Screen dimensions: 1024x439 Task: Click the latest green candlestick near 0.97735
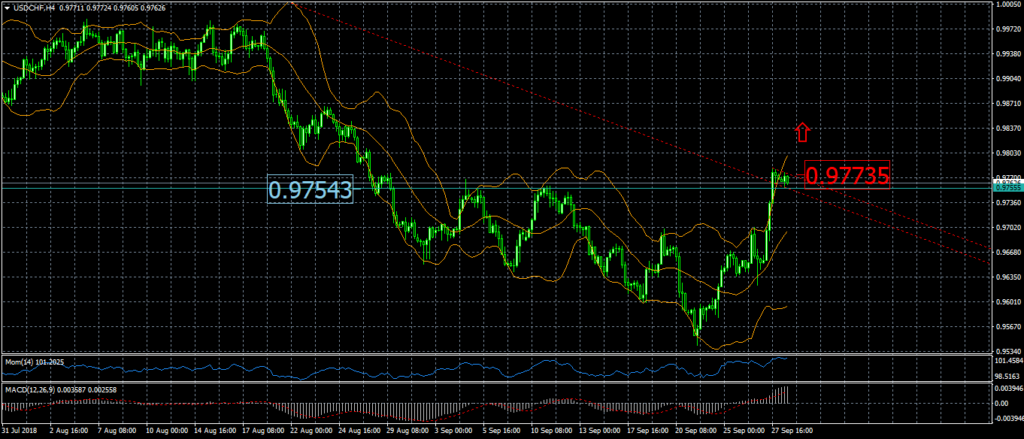[x=786, y=179]
